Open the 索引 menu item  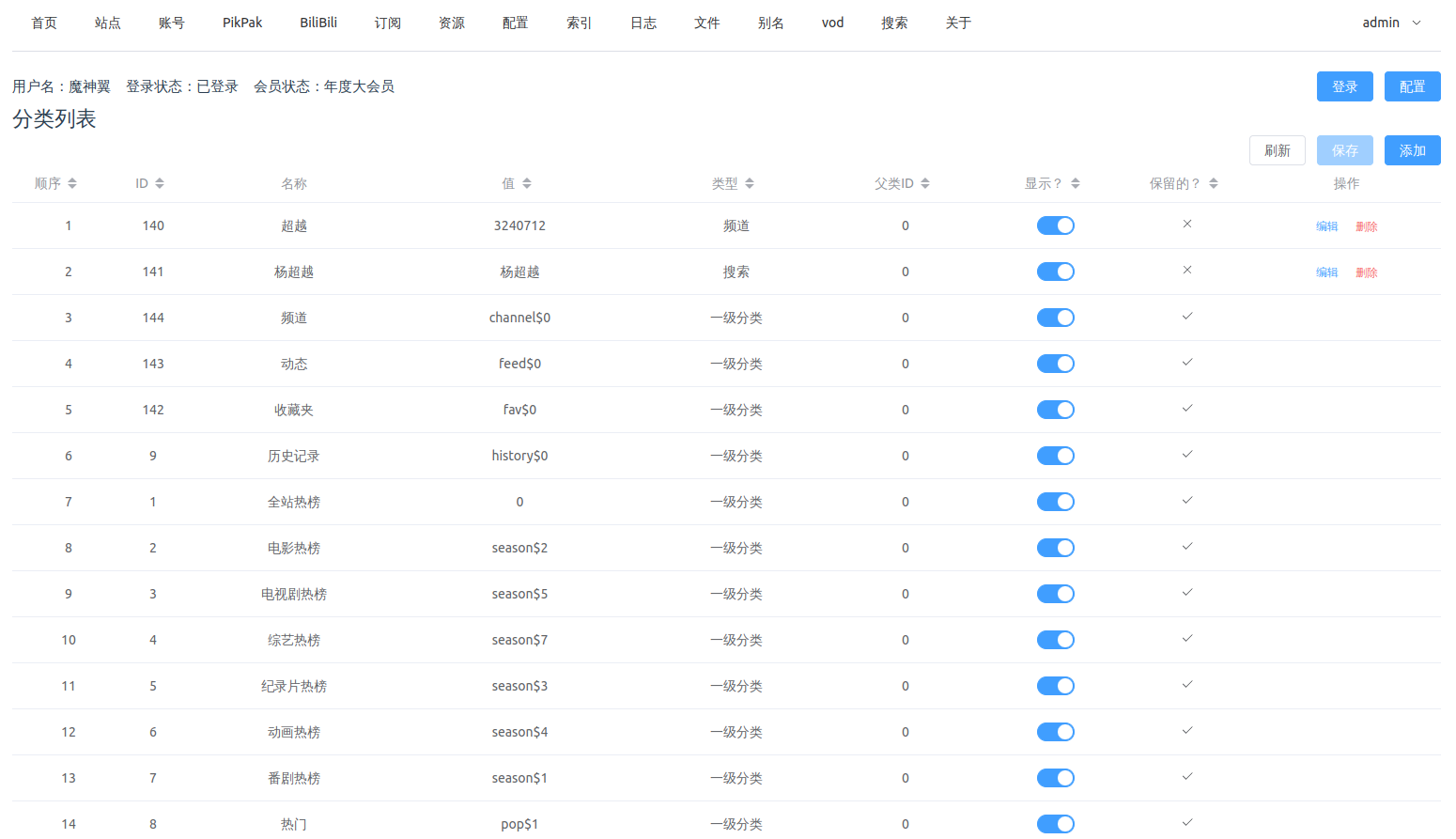point(580,23)
